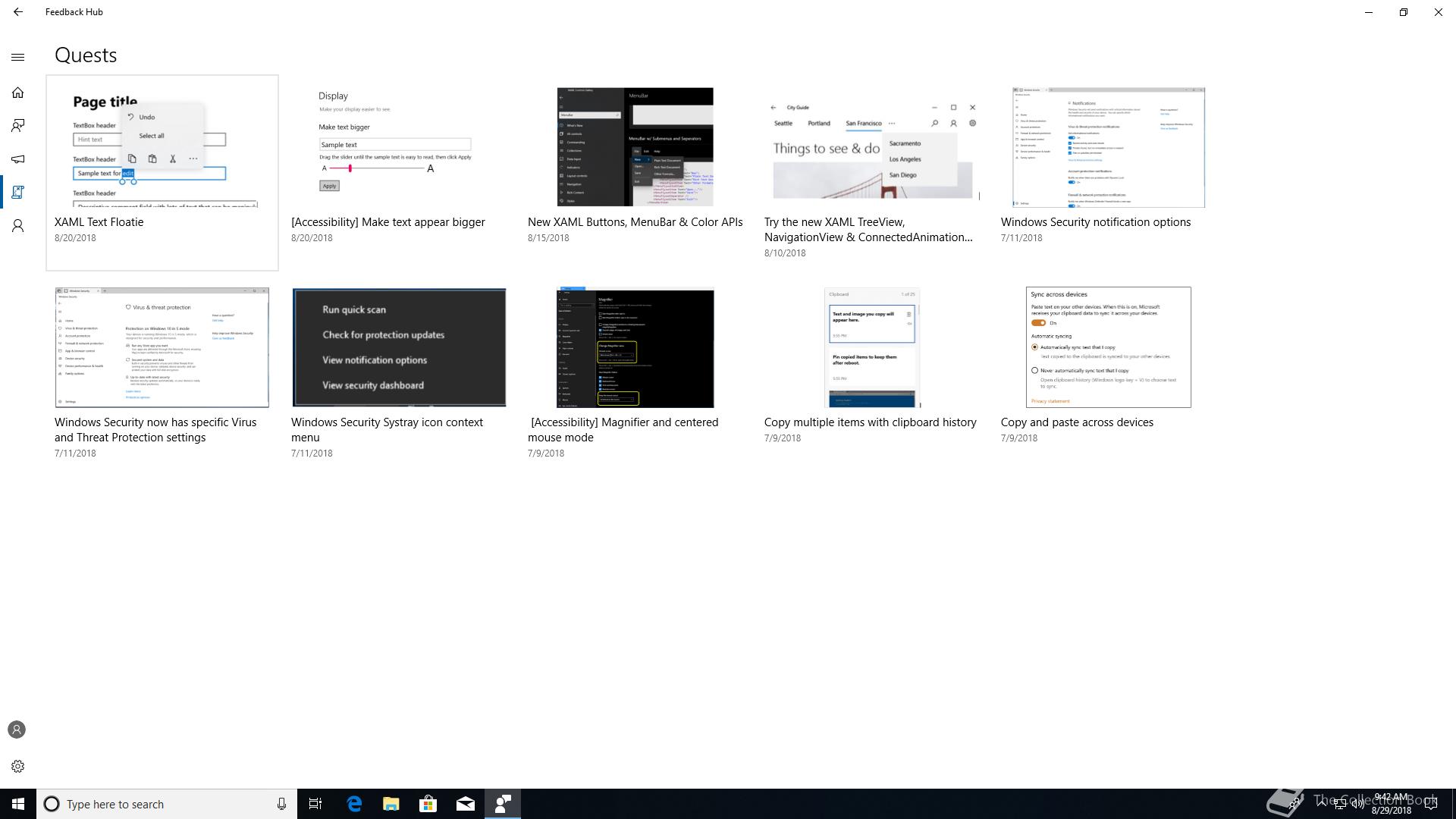Open the XAML Text Floatie quest thumbnail

click(162, 147)
